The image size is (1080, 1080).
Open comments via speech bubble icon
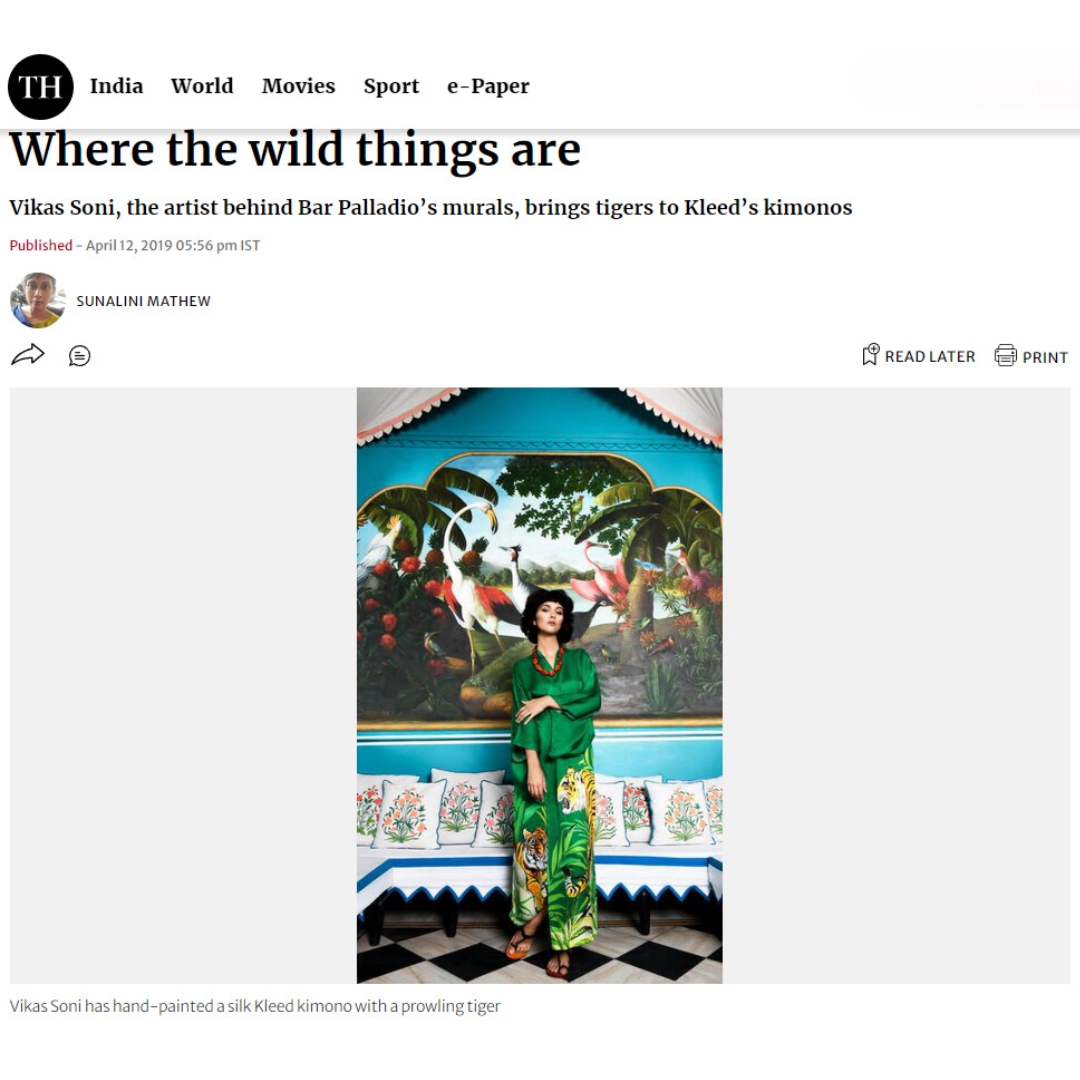click(80, 356)
